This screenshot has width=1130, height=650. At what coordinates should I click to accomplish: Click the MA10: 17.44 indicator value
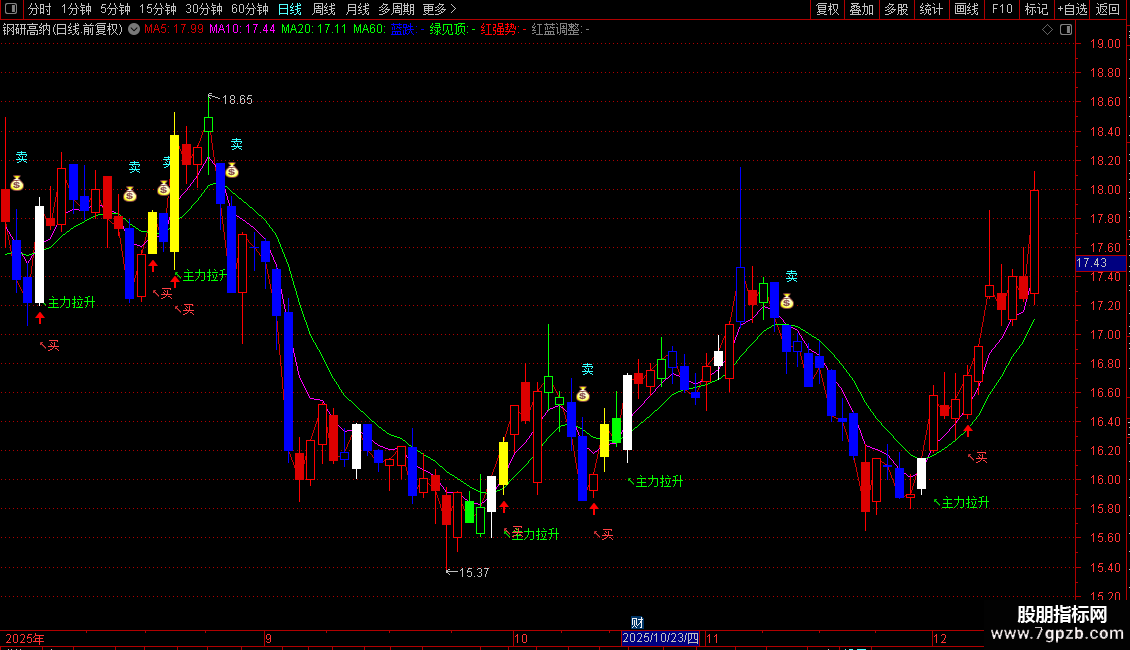(242, 30)
